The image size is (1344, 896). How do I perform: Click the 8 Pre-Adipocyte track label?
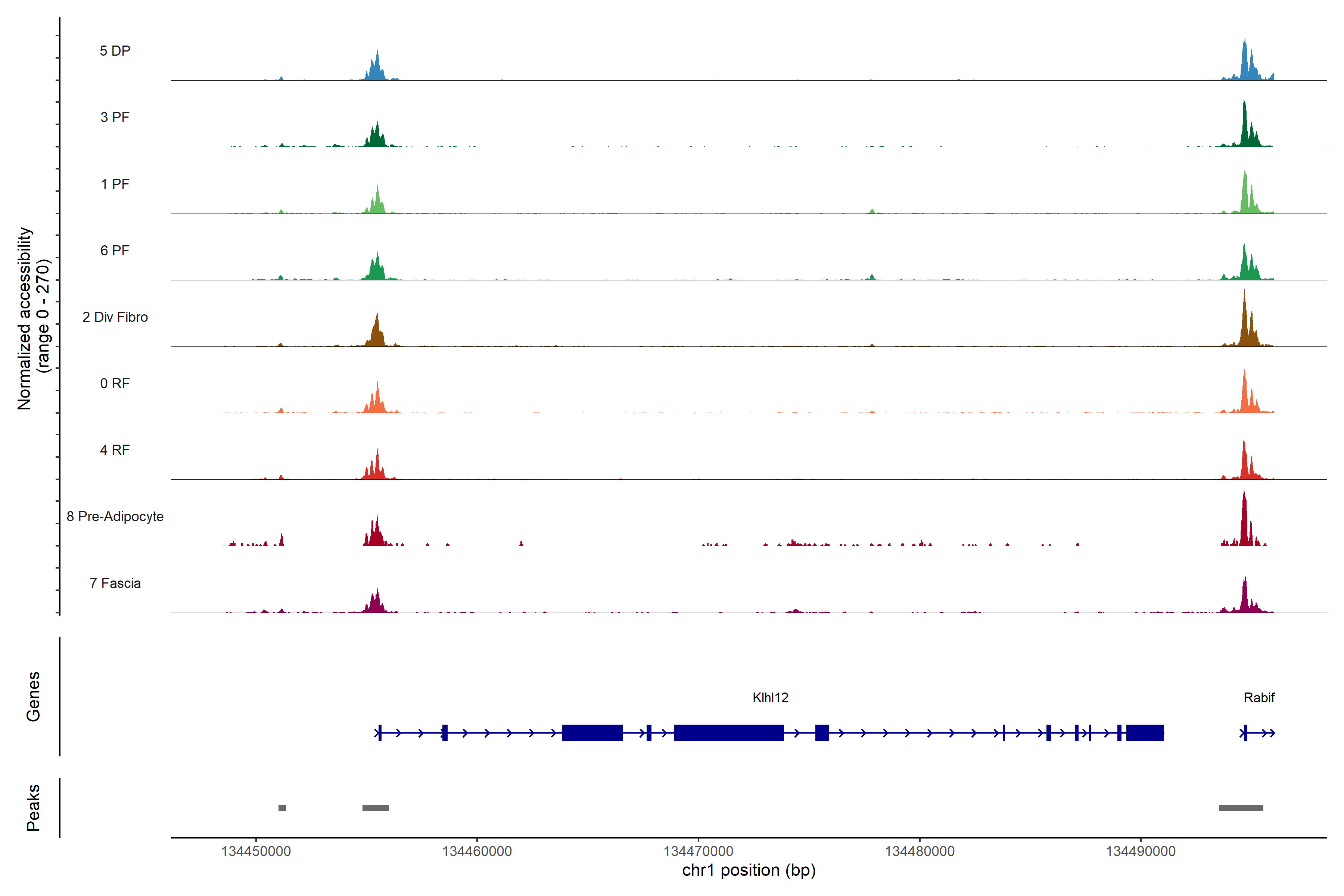[115, 517]
